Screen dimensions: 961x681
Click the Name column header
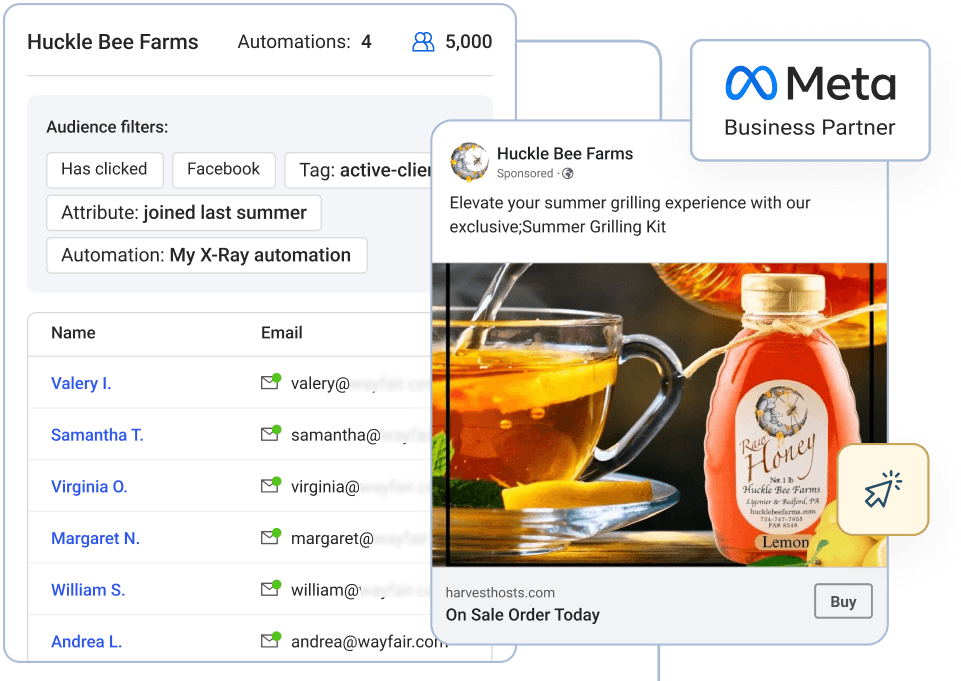pos(73,333)
